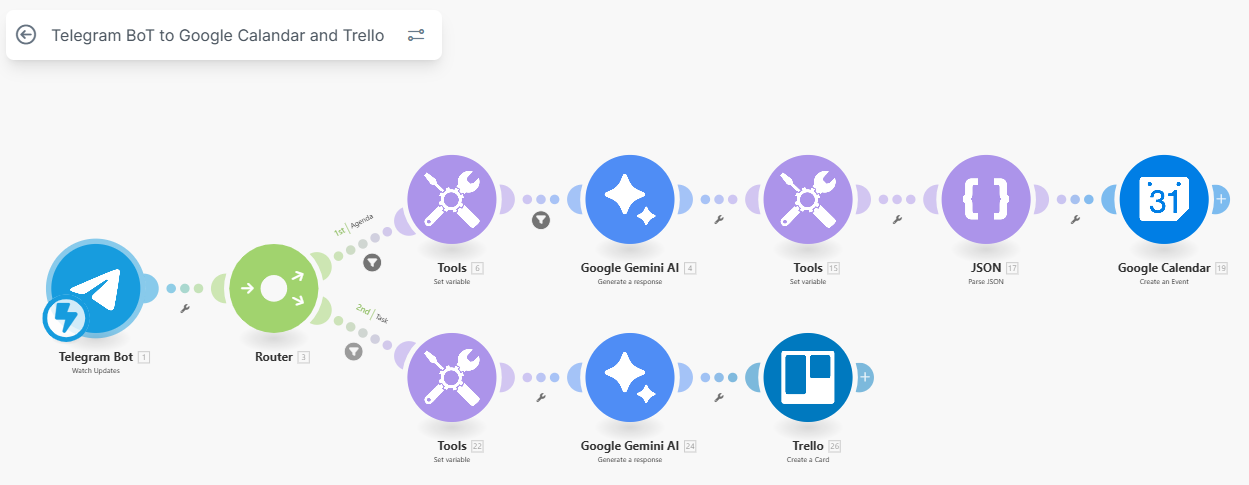Image resolution: width=1249 pixels, height=485 pixels.
Task: Open filter between Tools 6 and Gemini
Action: (541, 220)
